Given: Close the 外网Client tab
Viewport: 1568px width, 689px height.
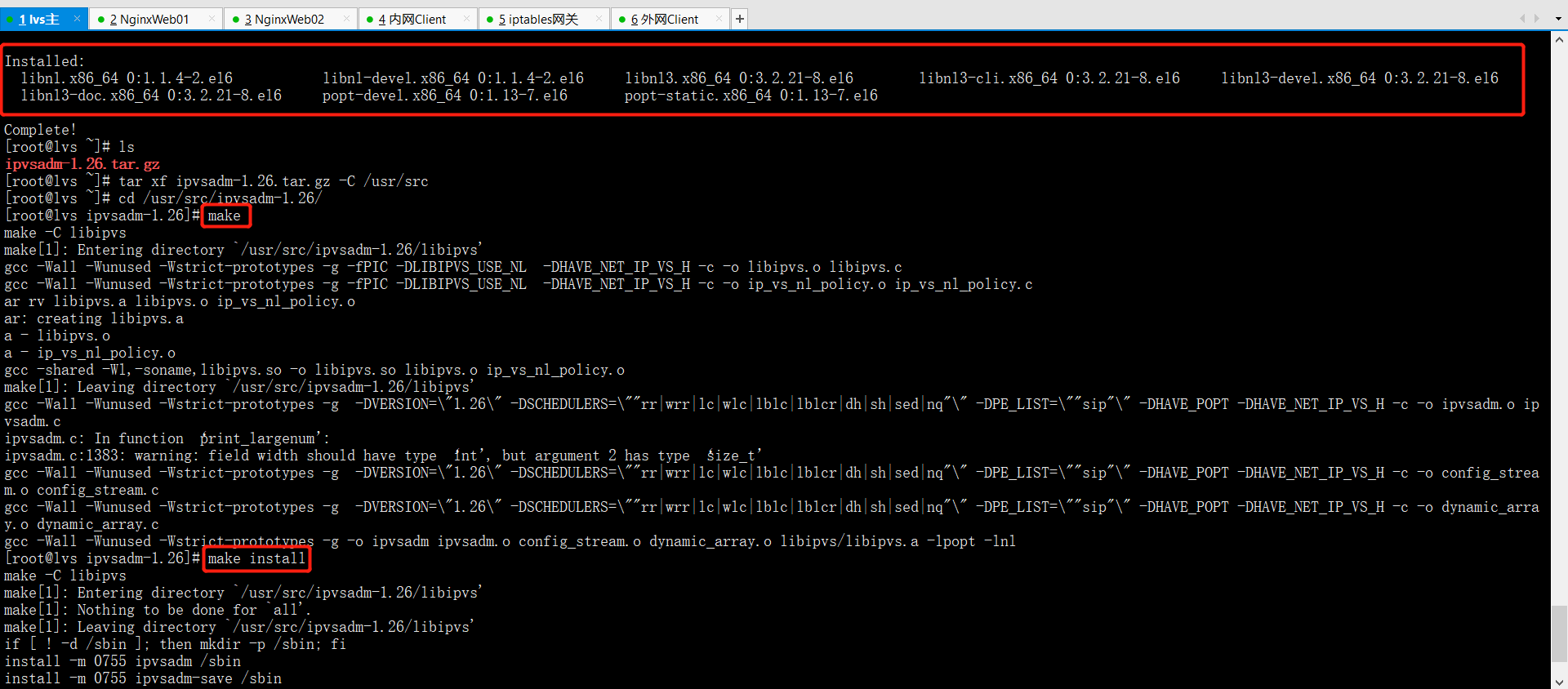Looking at the screenshot, I should pos(719,18).
